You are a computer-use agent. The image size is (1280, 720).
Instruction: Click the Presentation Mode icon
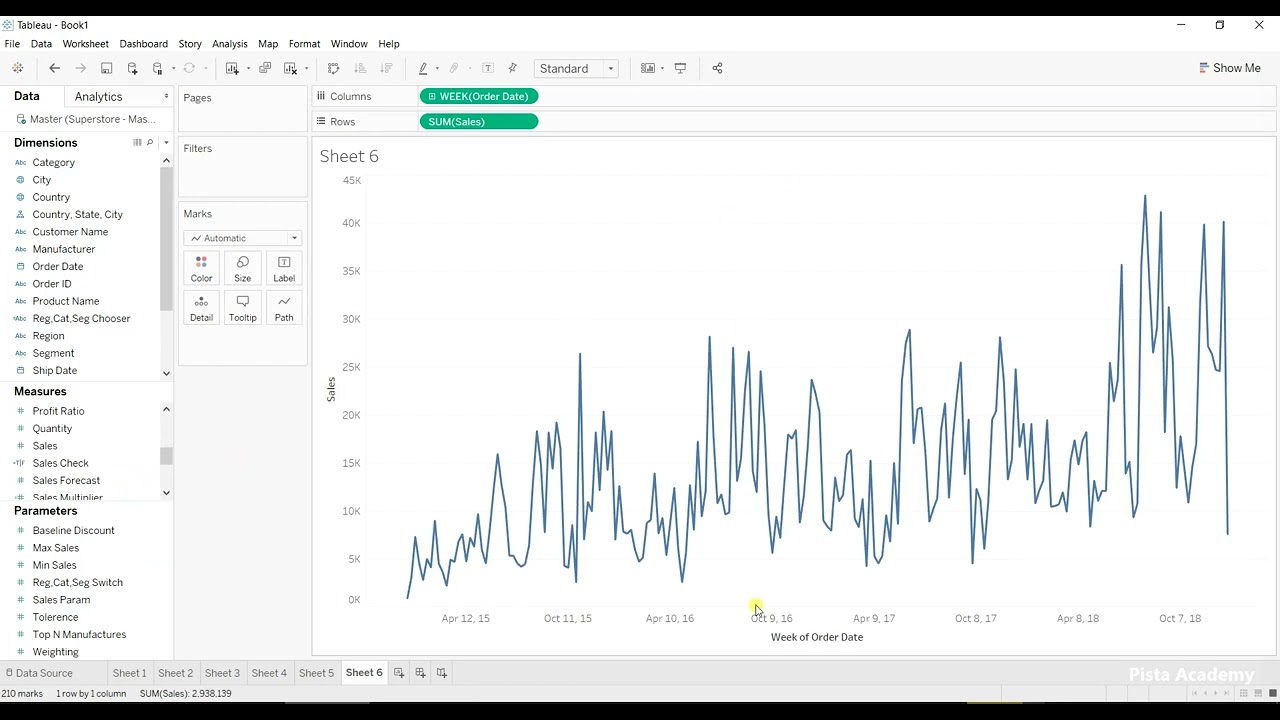coord(680,68)
